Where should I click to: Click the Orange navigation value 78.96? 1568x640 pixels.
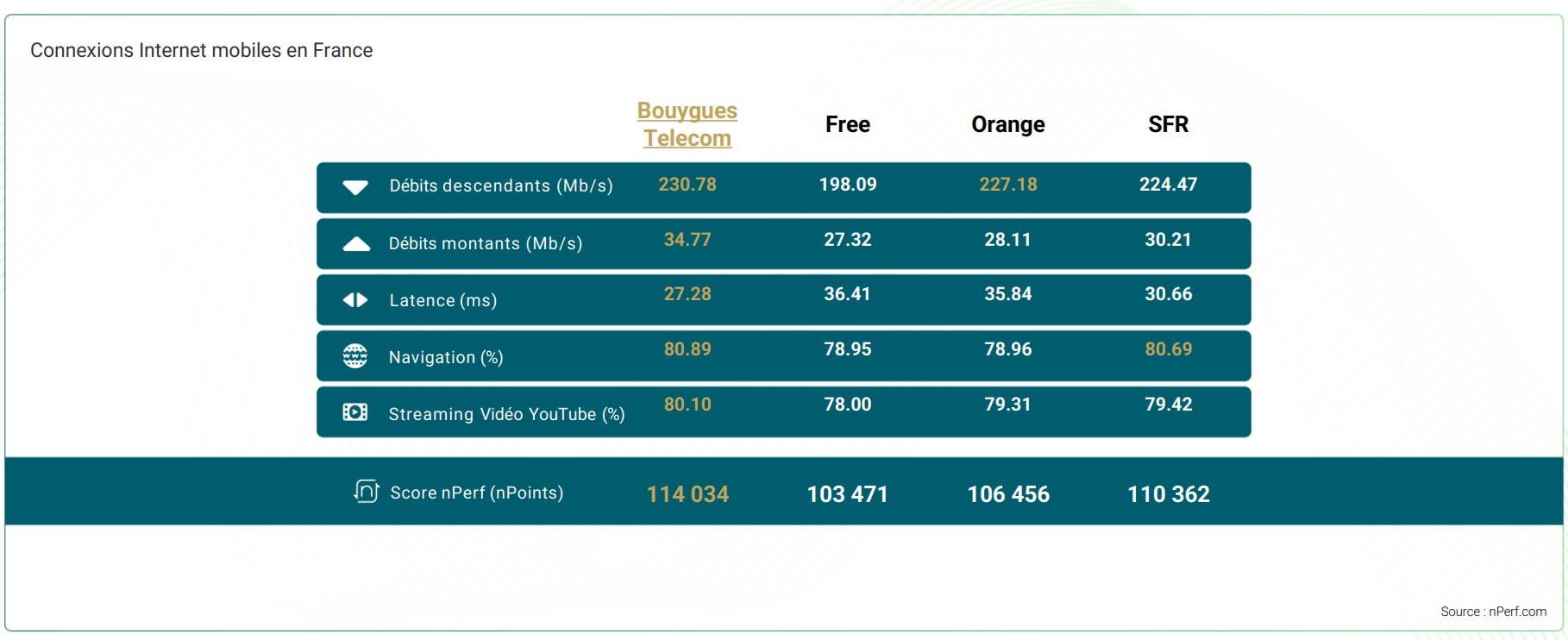pyautogui.click(x=1008, y=349)
